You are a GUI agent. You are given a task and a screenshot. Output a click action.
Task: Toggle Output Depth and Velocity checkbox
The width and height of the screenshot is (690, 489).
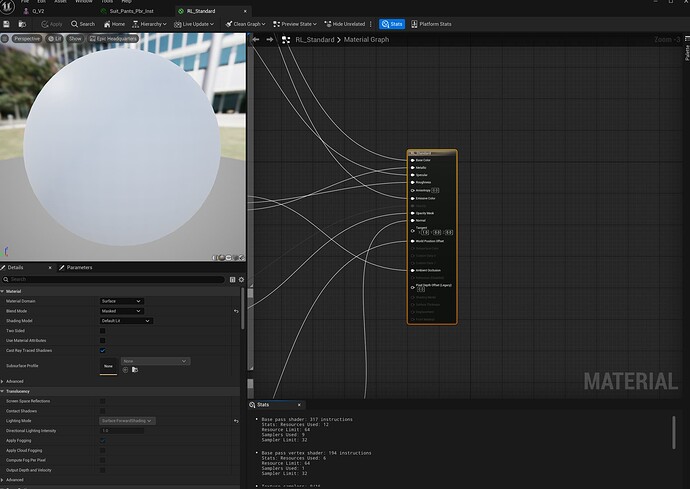[103, 470]
